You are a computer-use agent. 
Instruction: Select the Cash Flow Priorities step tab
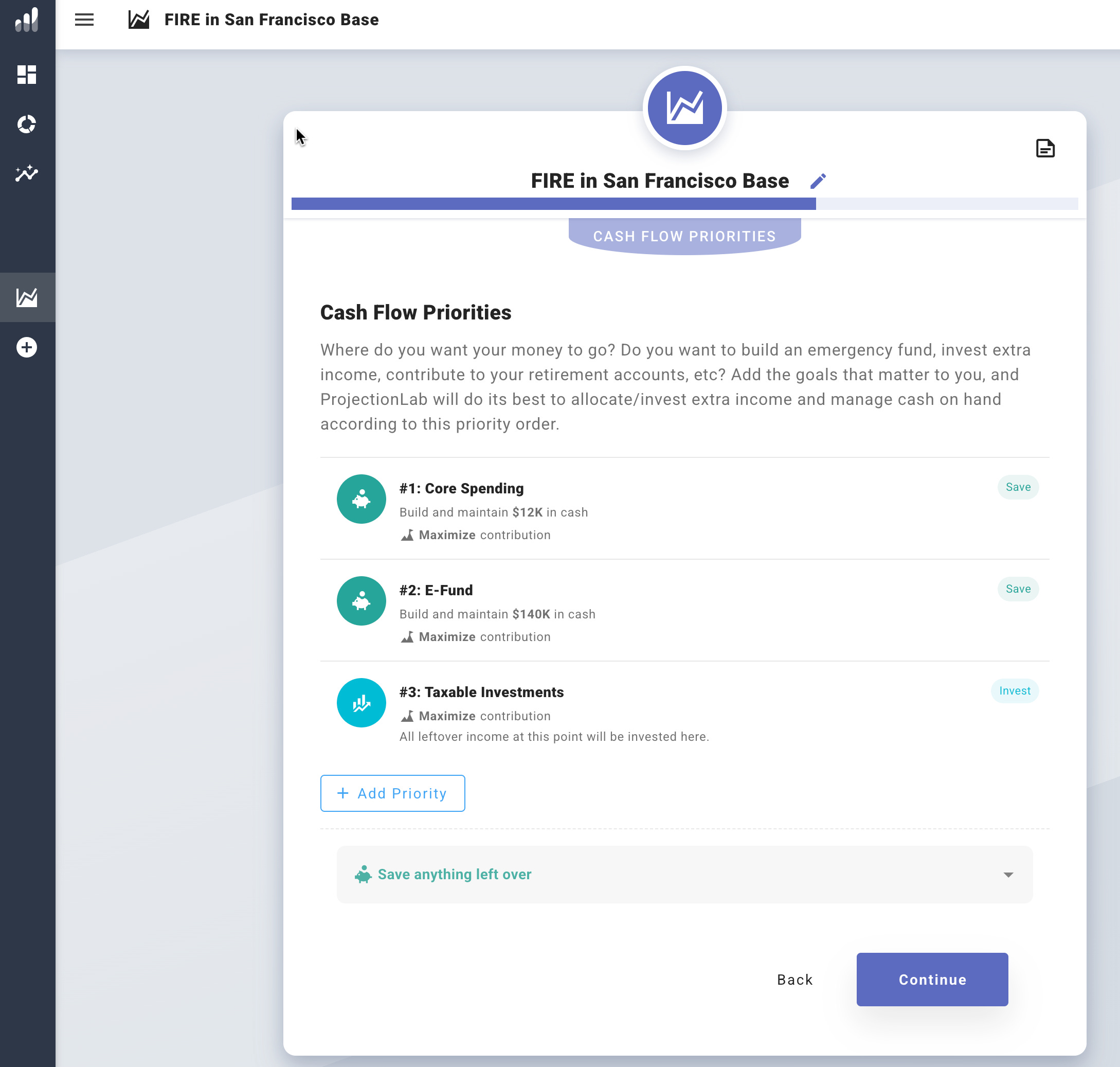click(684, 236)
